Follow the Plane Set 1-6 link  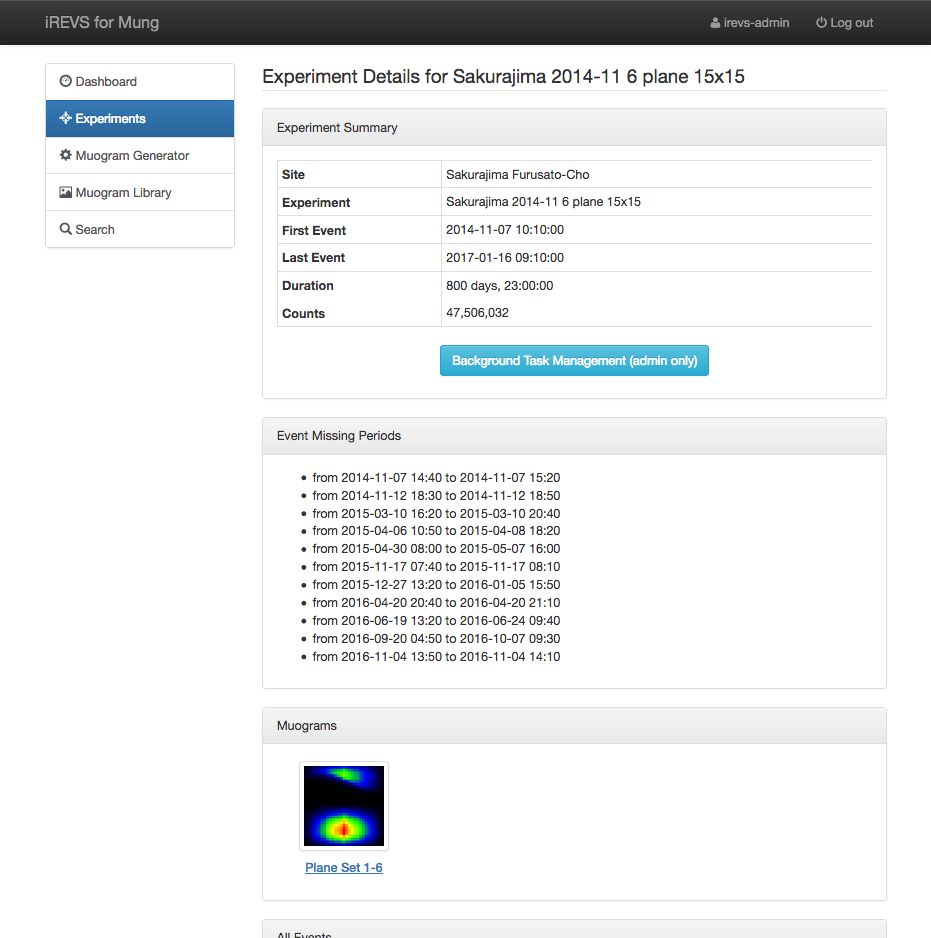tap(344, 868)
